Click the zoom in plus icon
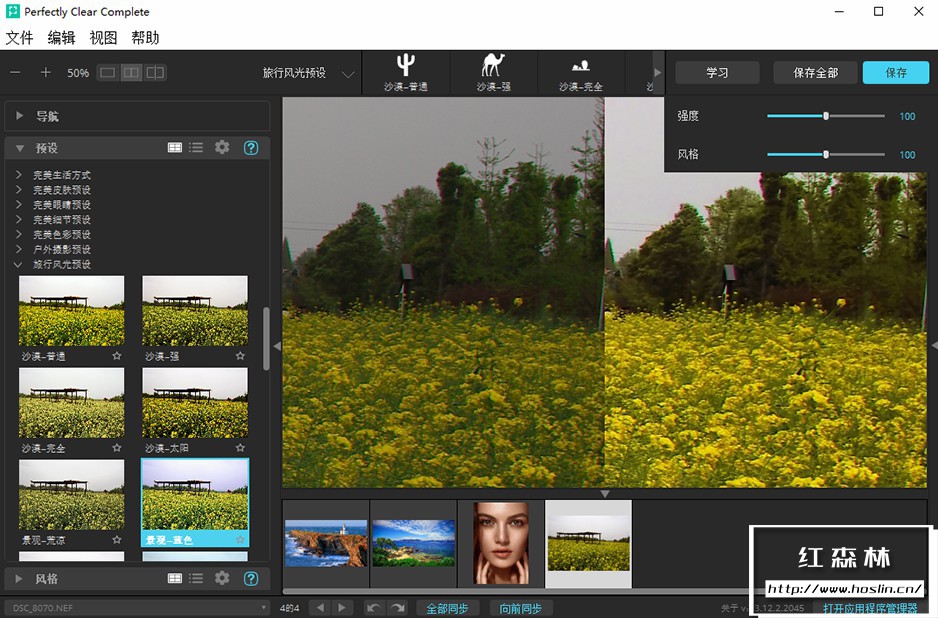Image resolution: width=938 pixels, height=618 pixels. click(x=45, y=73)
